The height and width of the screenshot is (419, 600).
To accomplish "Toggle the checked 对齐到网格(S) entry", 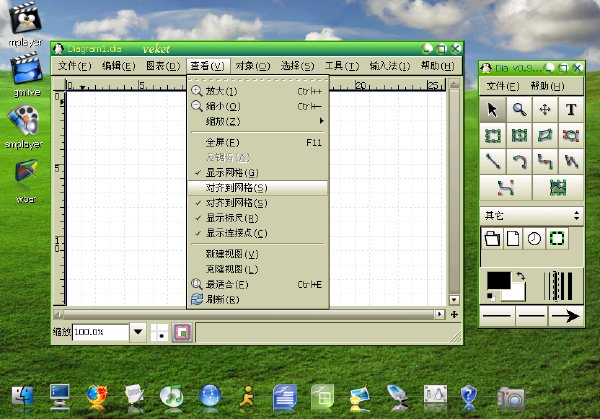I will [258, 203].
